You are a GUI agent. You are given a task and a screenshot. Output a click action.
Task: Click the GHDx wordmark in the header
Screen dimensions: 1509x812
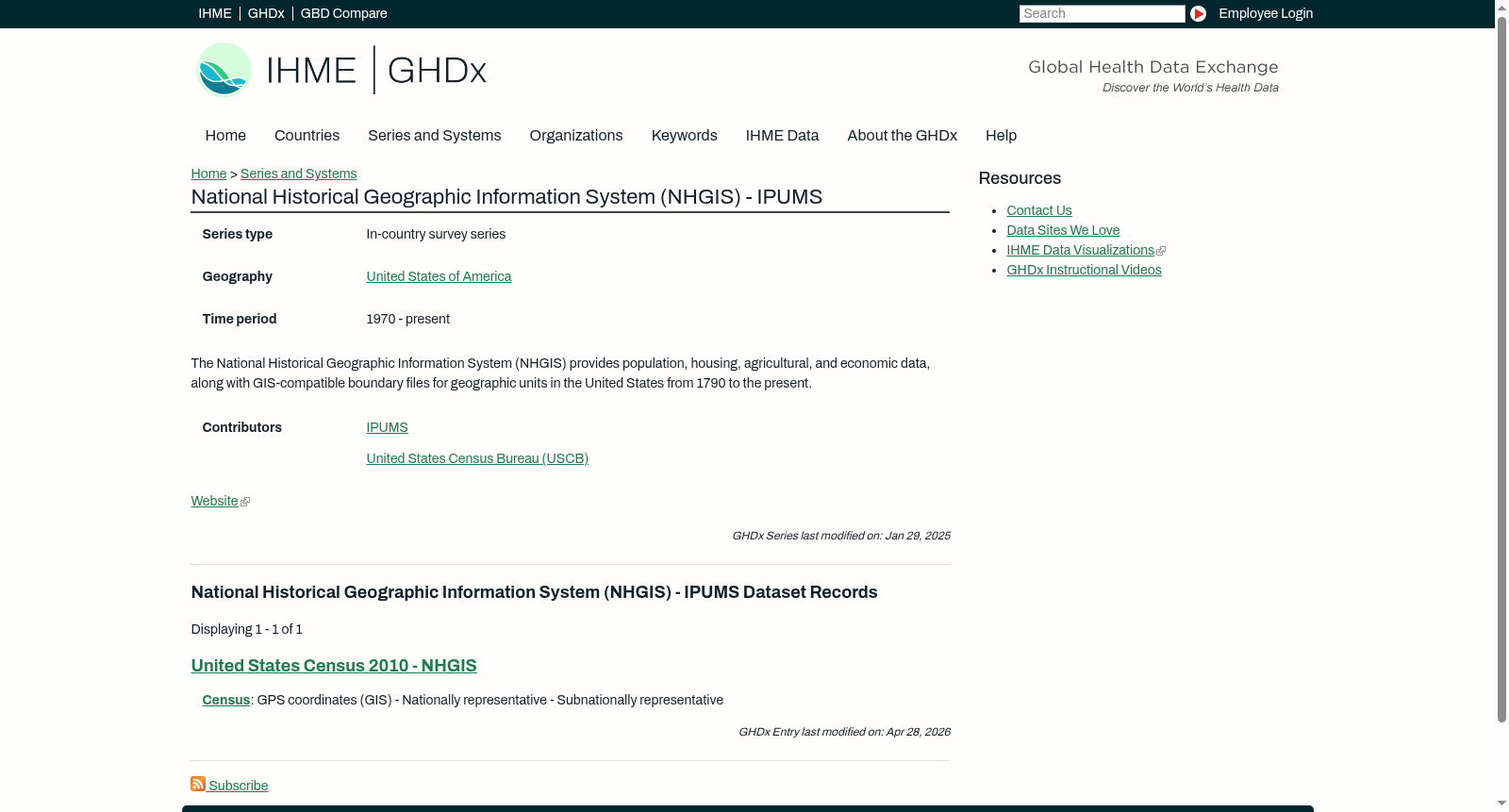click(x=437, y=71)
